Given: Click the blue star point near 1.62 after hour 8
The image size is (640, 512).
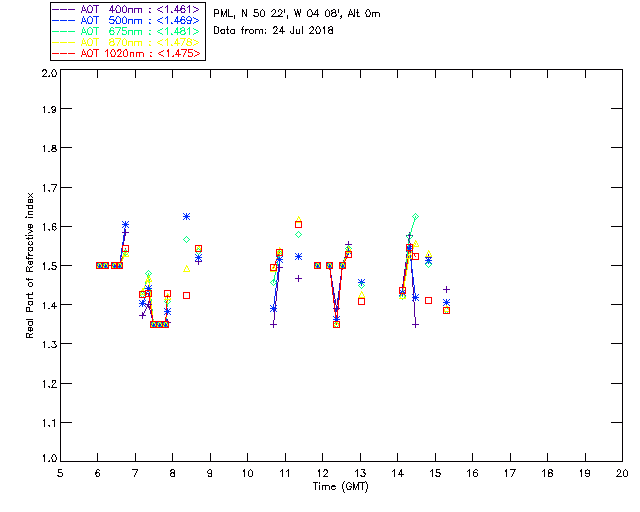Looking at the screenshot, I should click(187, 216).
